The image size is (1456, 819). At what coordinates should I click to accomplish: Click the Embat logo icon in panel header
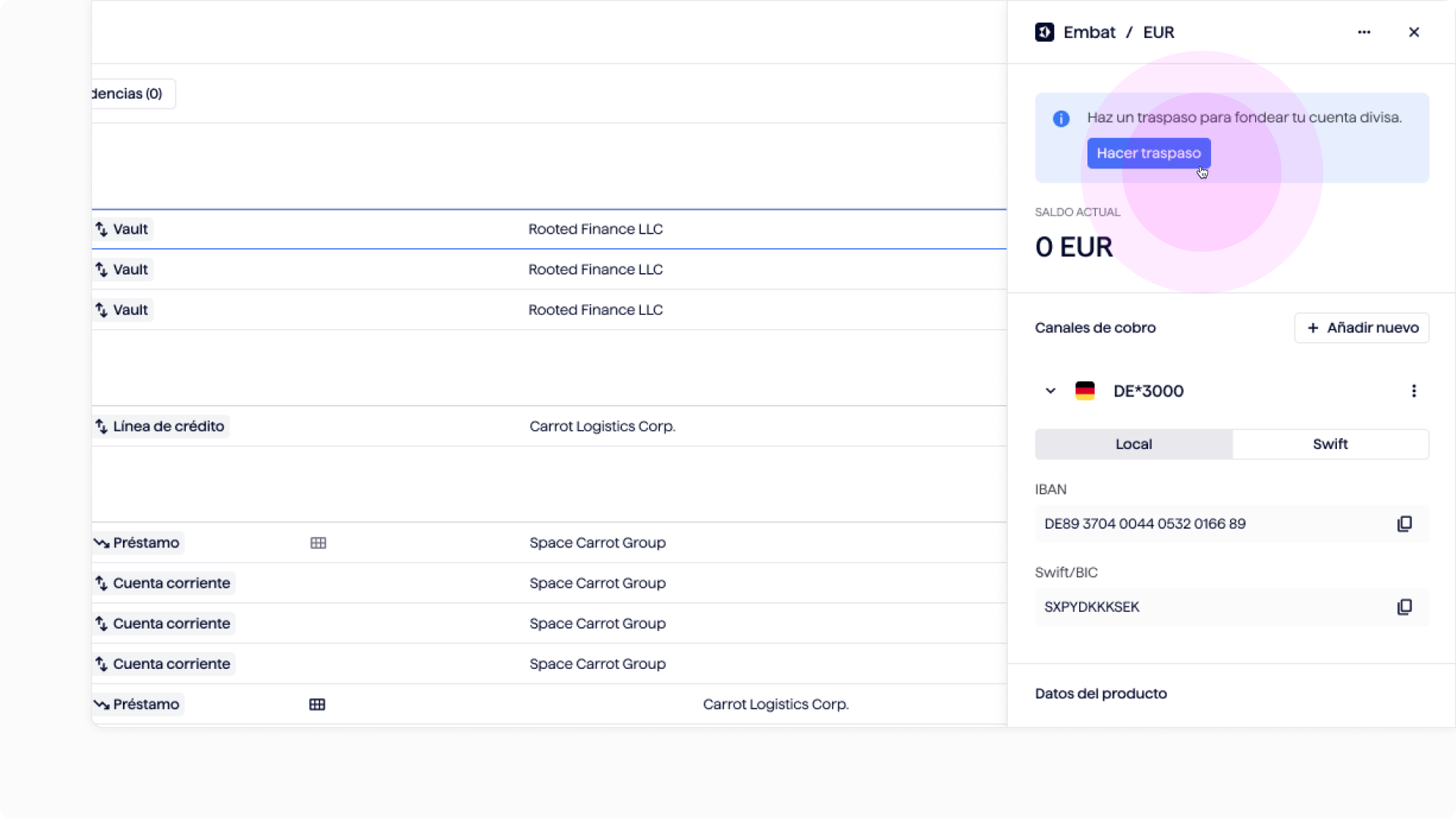tap(1044, 32)
